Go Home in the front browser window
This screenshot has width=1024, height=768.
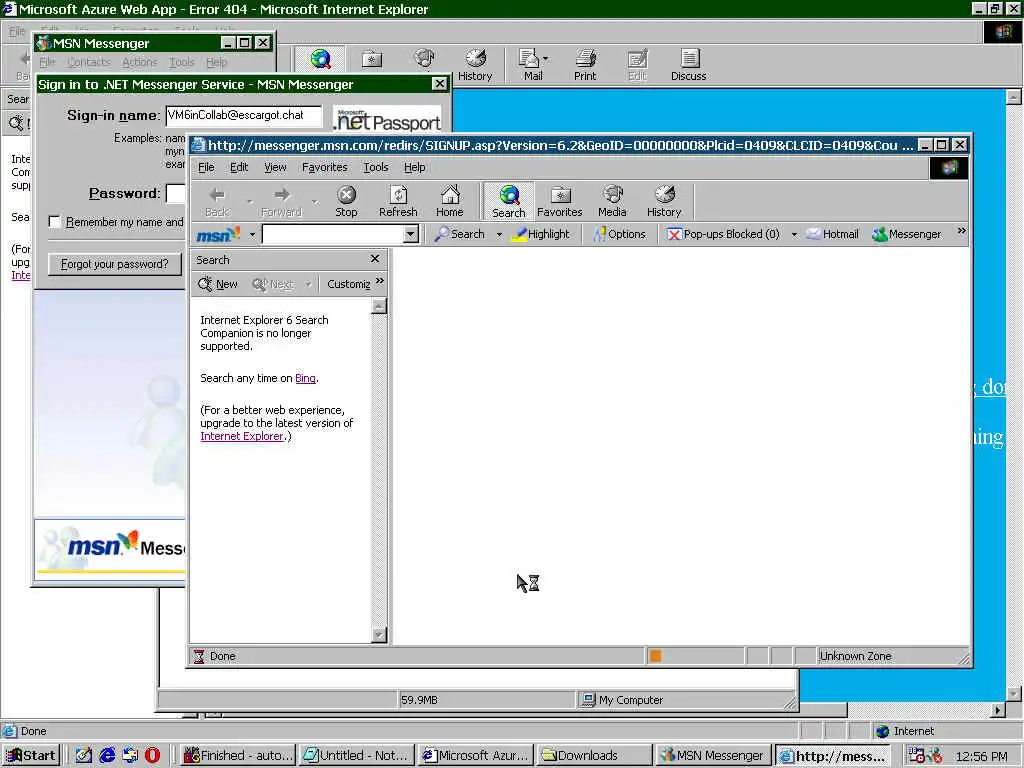point(449,201)
